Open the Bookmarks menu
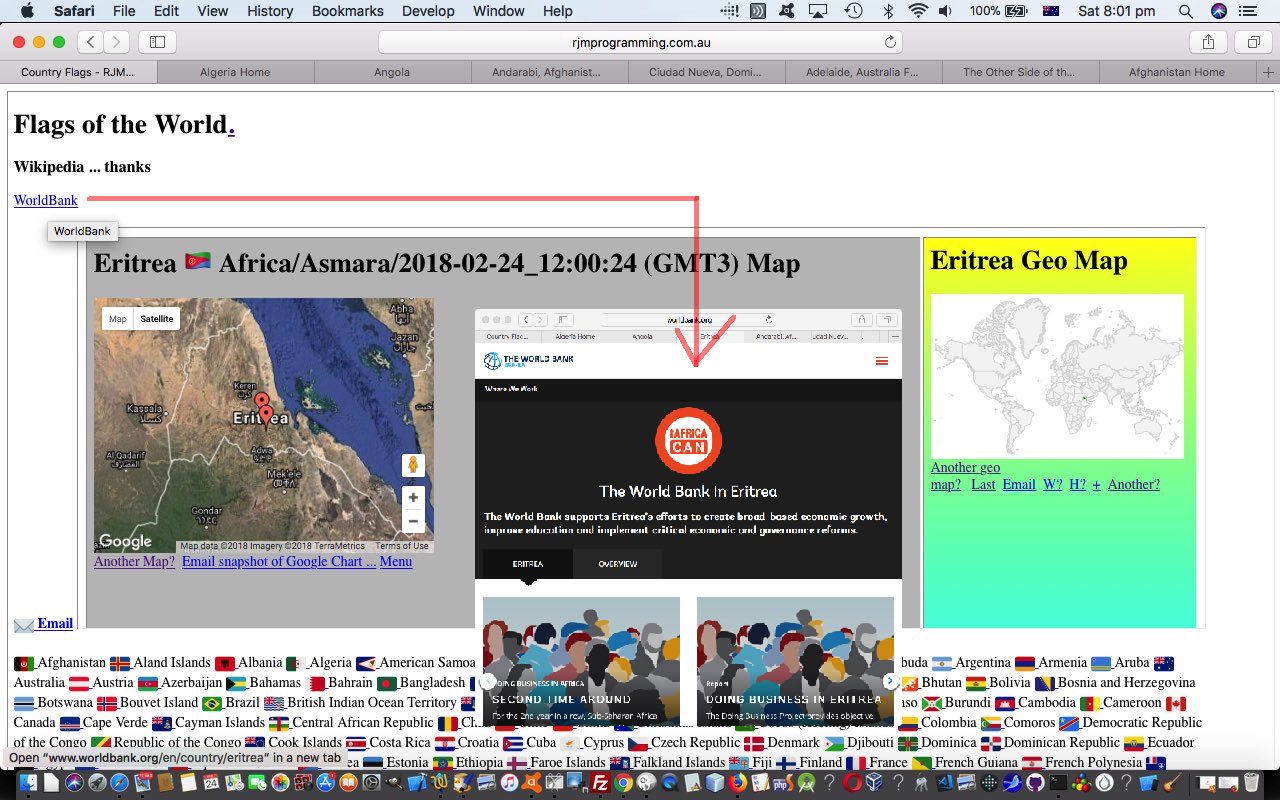Screen dimensions: 1280x800 (347, 11)
